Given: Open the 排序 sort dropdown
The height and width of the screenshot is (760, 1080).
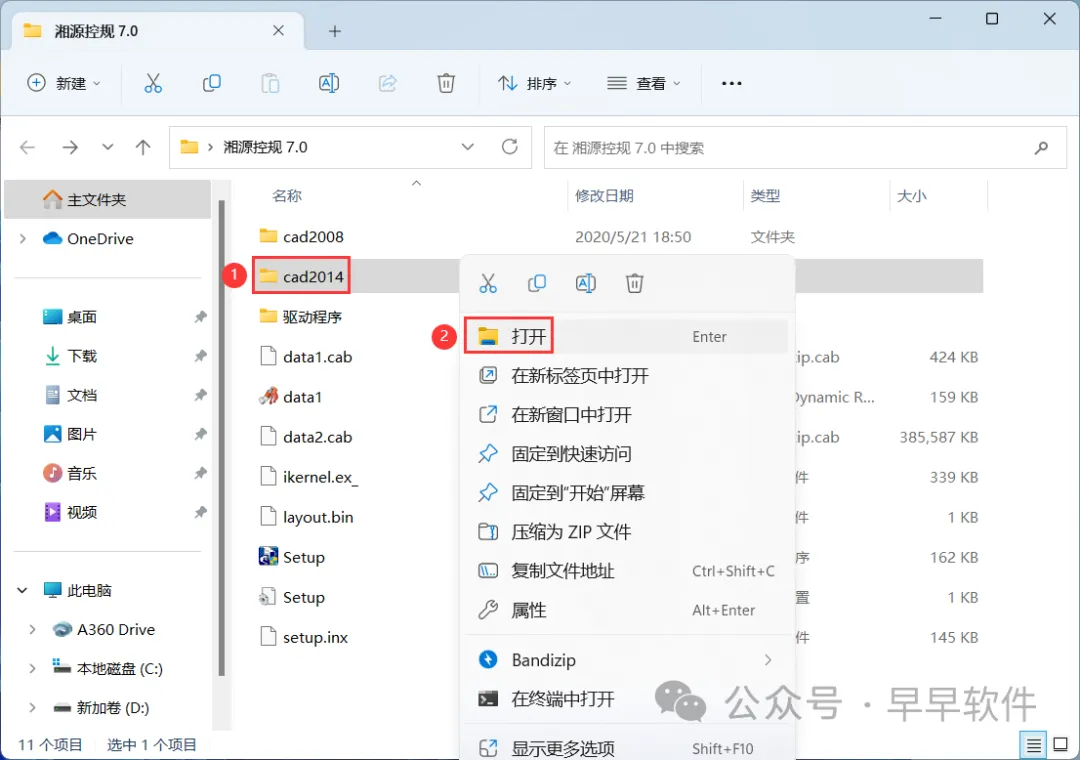Looking at the screenshot, I should [x=534, y=83].
